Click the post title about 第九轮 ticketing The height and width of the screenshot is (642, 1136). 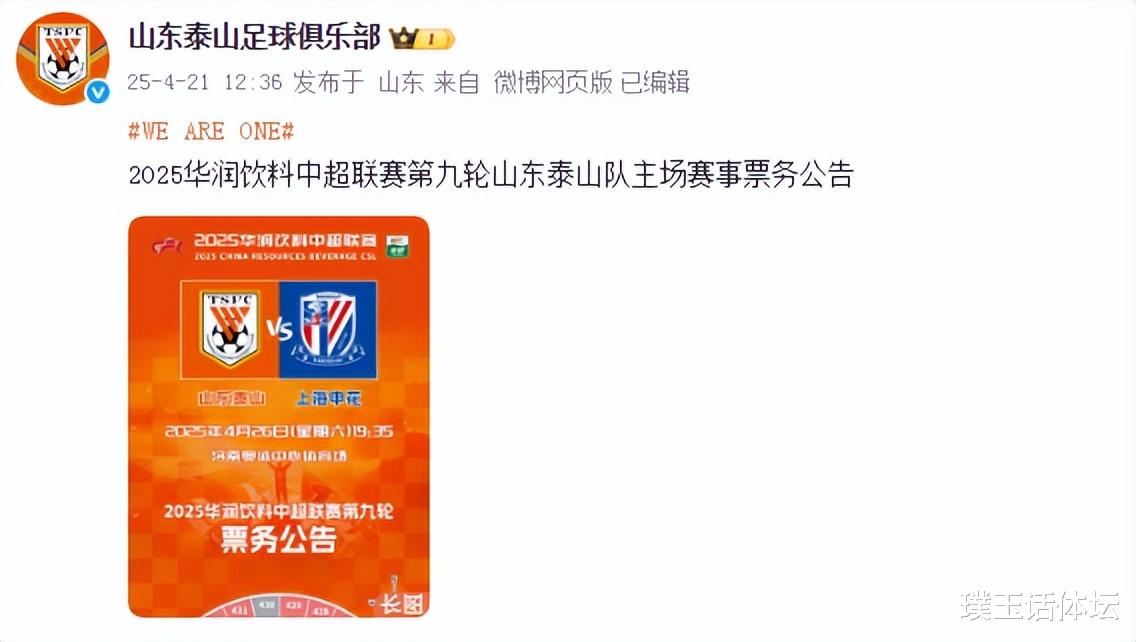click(491, 175)
